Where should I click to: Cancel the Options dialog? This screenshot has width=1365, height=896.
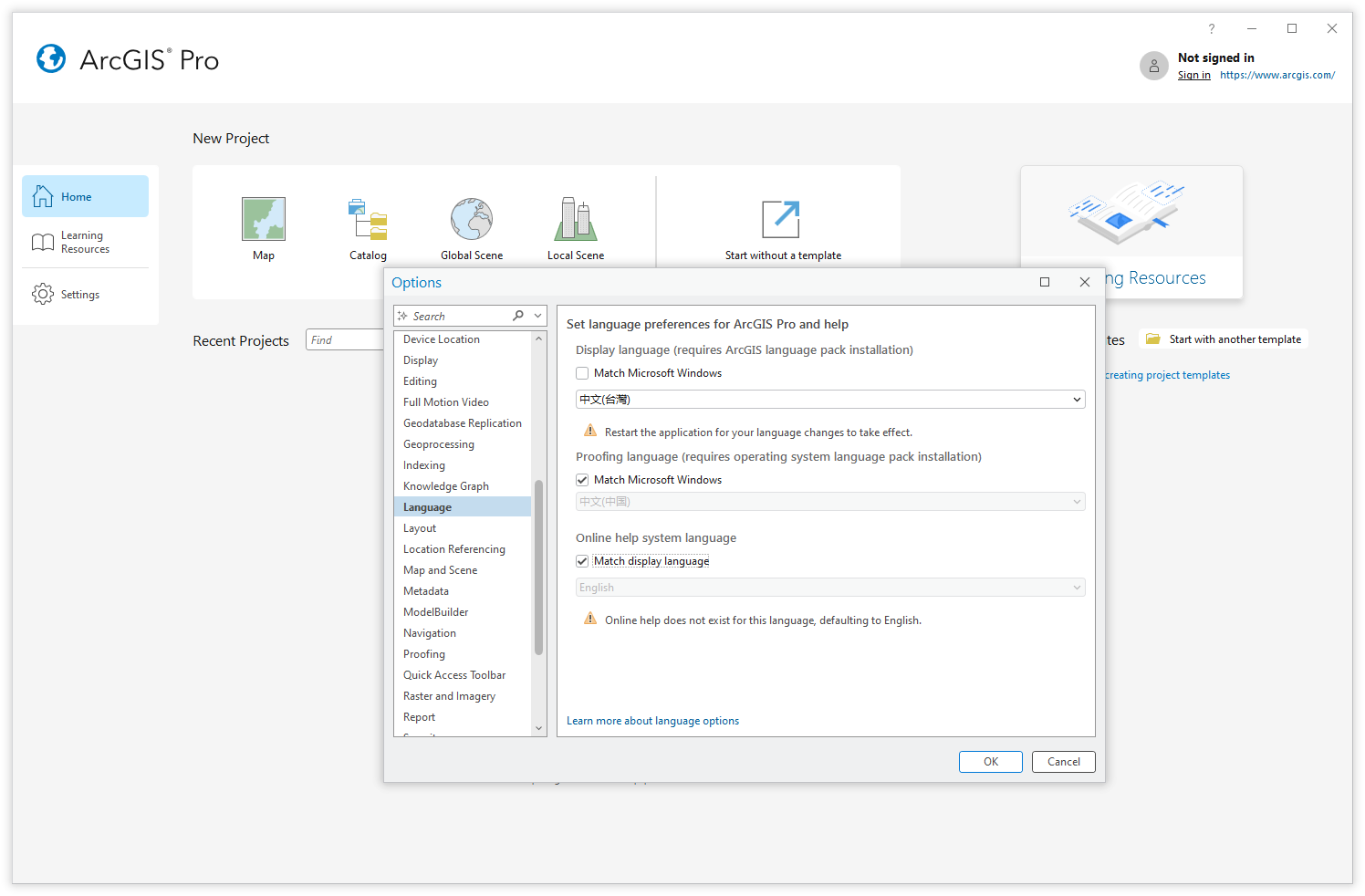coord(1064,762)
